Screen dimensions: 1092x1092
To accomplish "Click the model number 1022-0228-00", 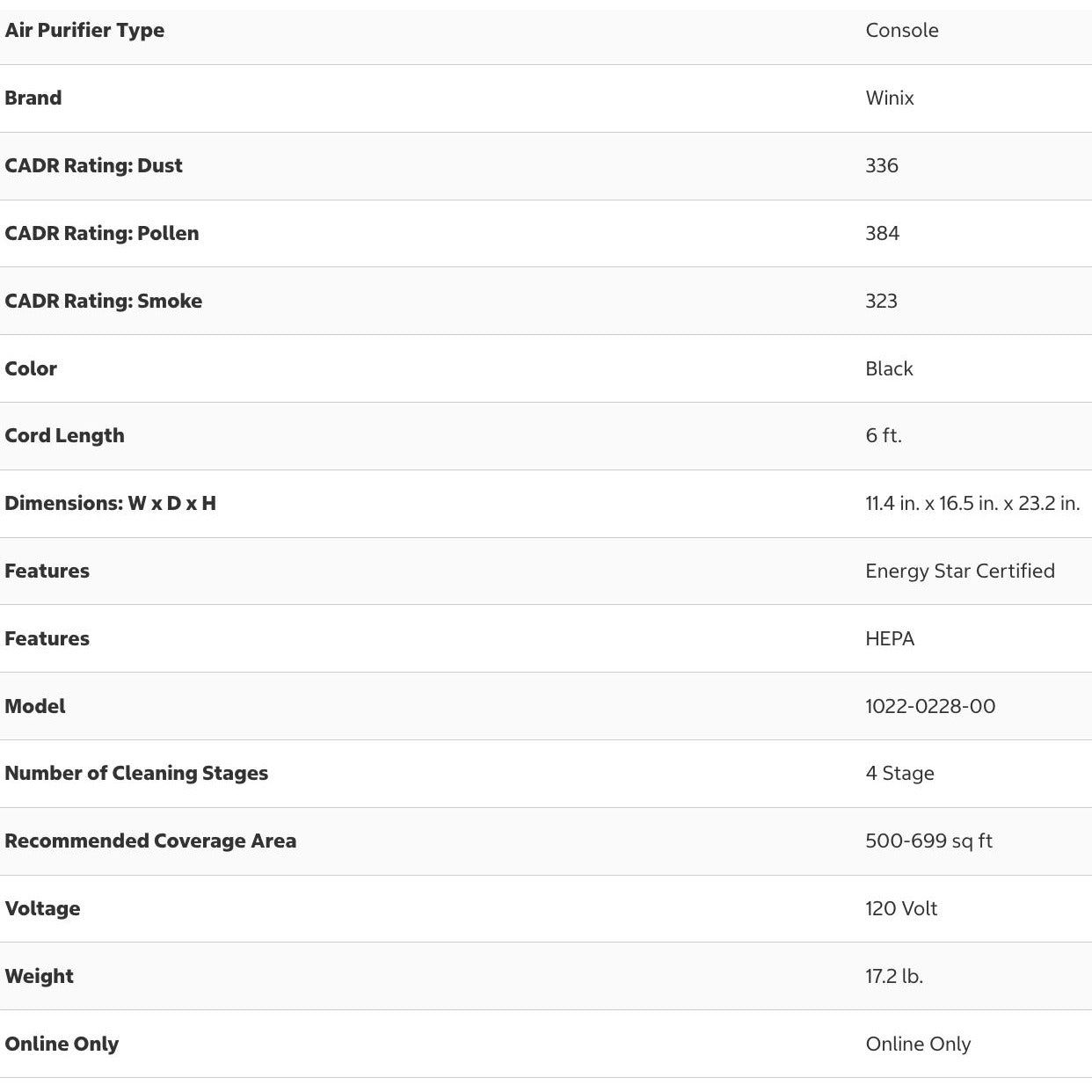I will point(930,707).
